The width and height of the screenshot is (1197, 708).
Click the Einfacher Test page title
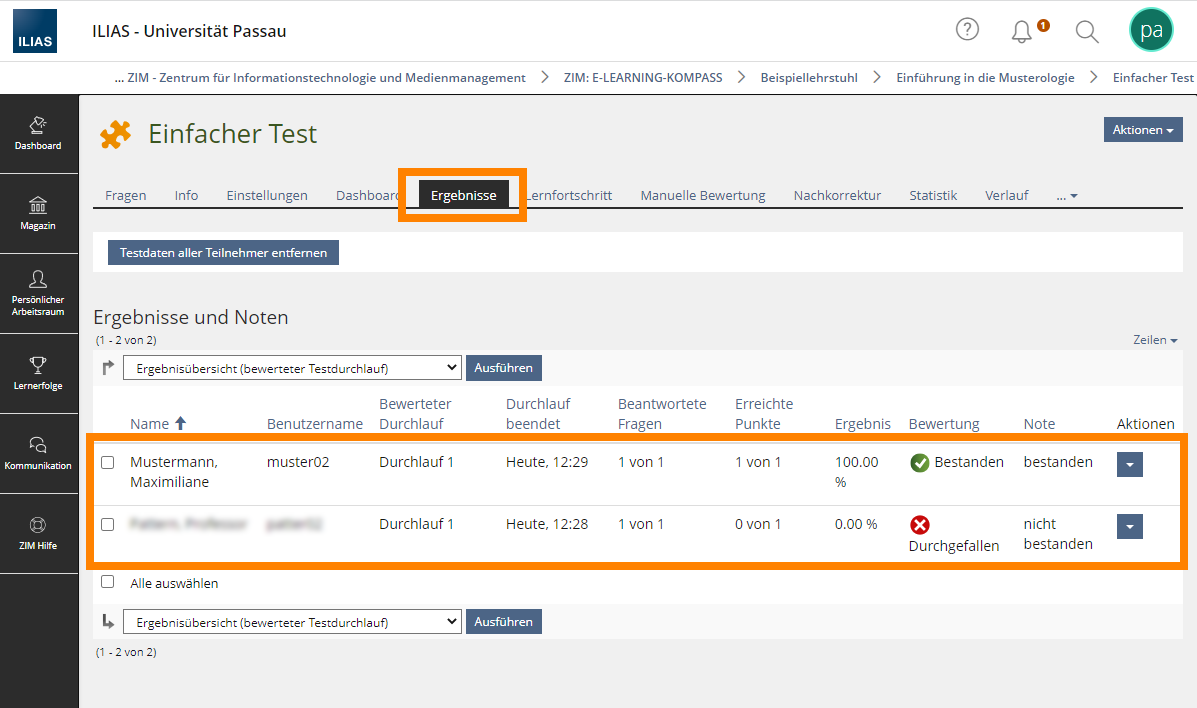point(233,134)
